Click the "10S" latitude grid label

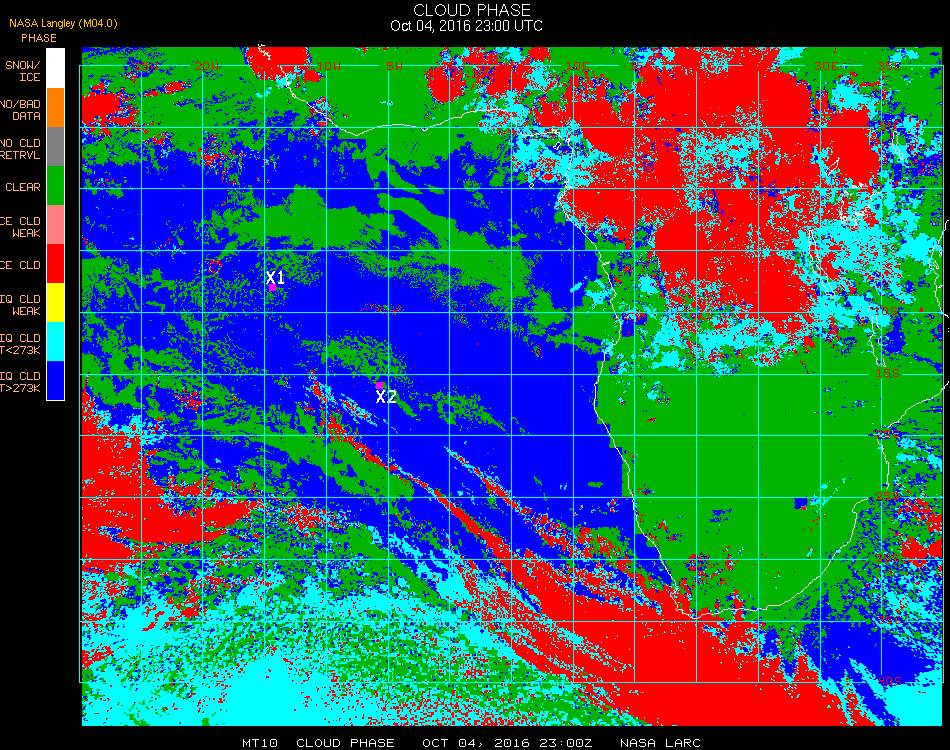click(888, 311)
